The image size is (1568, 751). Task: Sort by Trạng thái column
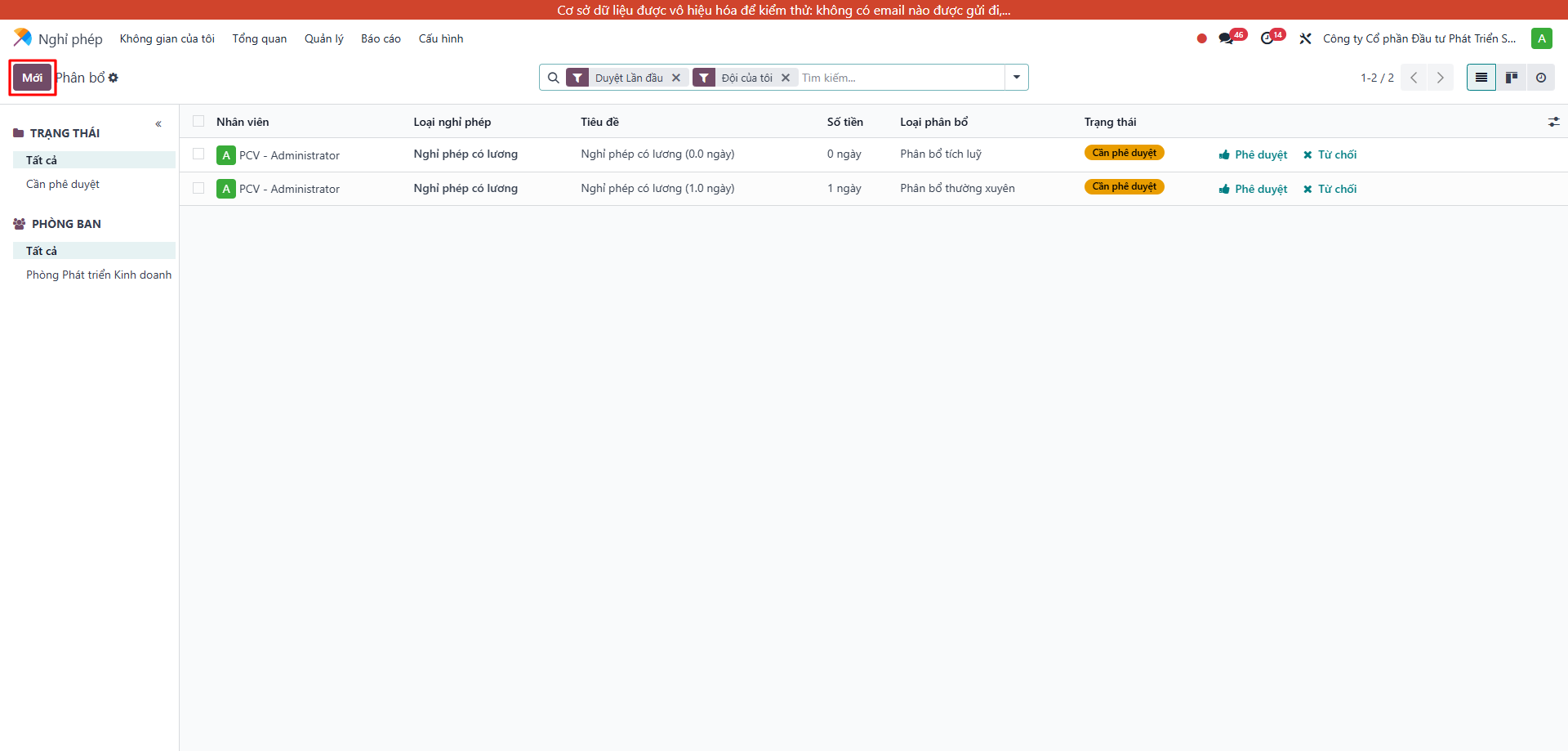(1110, 122)
